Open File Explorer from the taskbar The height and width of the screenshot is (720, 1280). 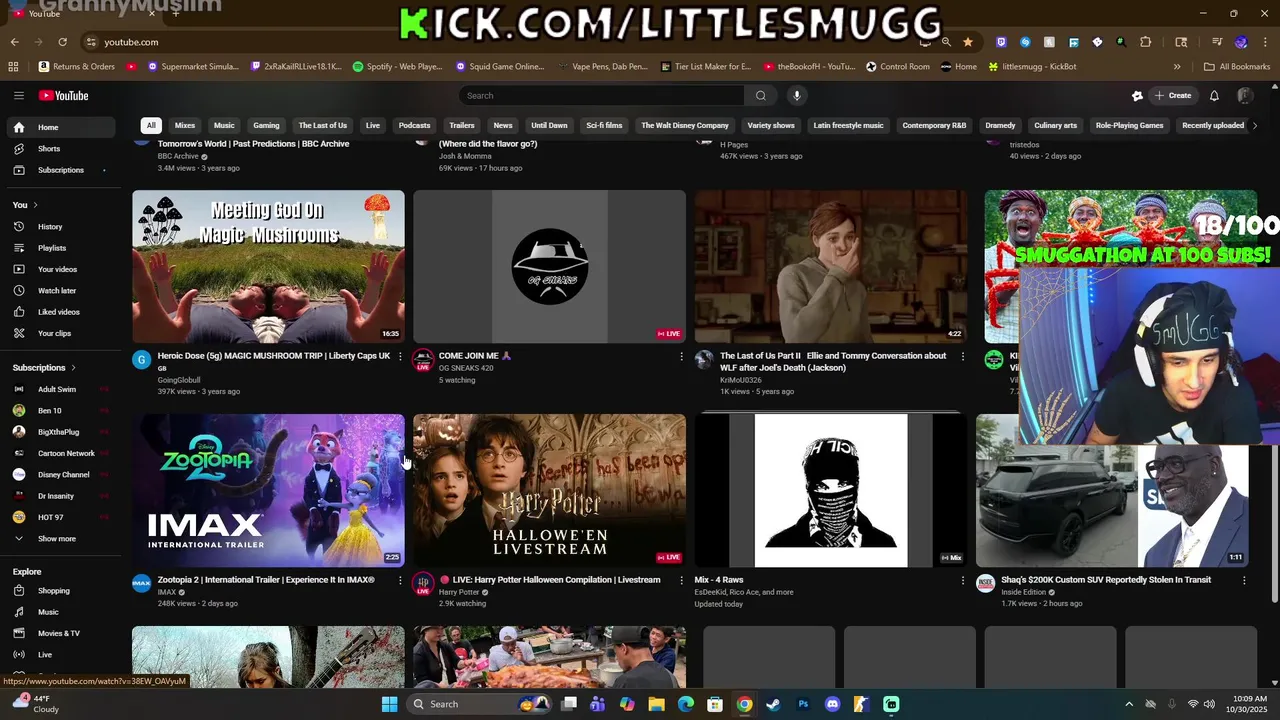(656, 704)
